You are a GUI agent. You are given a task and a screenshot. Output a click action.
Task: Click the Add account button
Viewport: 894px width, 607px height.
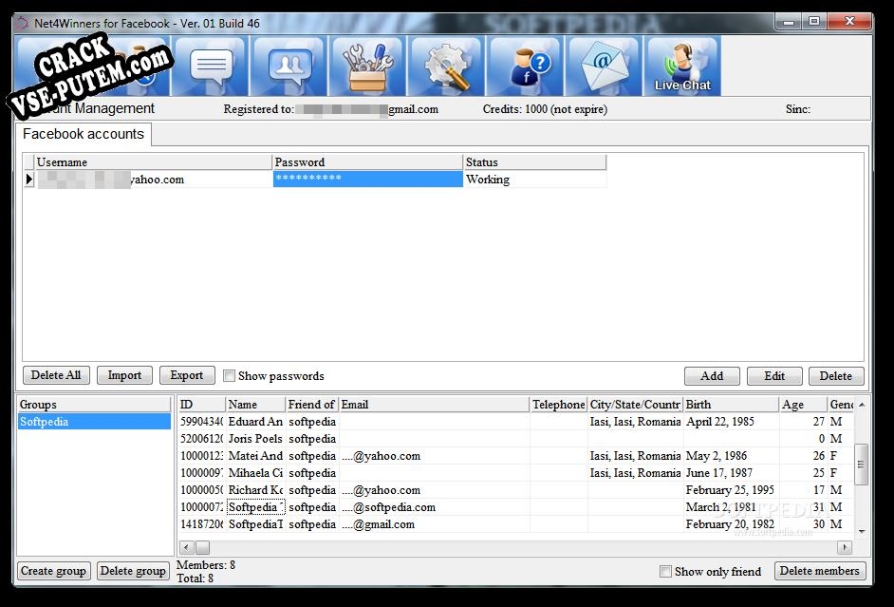click(712, 376)
